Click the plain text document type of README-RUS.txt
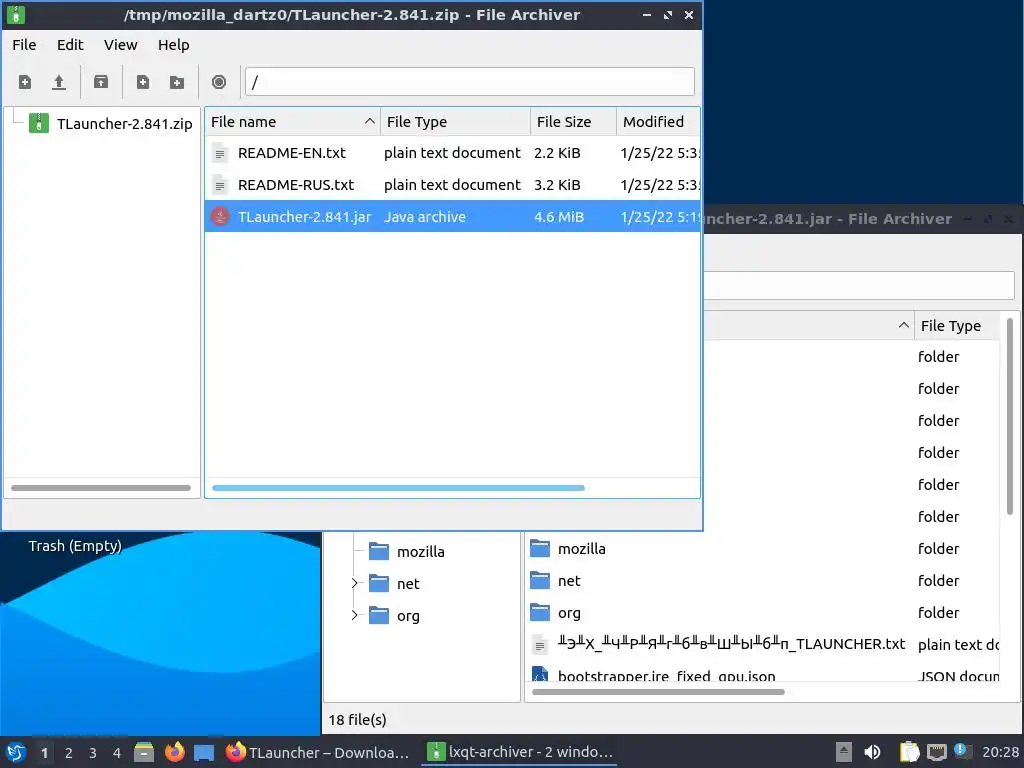 tap(452, 185)
